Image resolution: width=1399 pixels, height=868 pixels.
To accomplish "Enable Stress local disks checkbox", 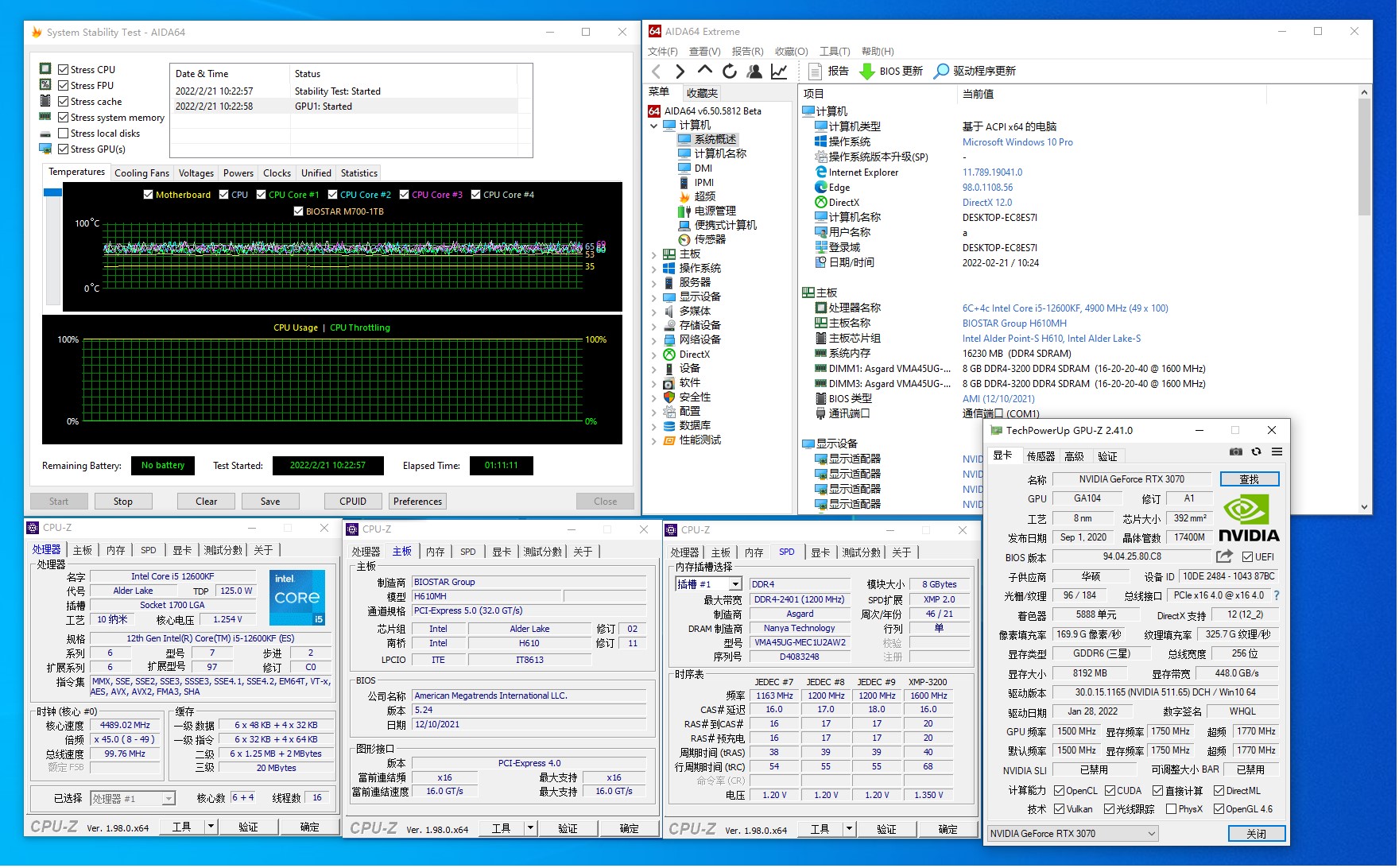I will coord(64,133).
